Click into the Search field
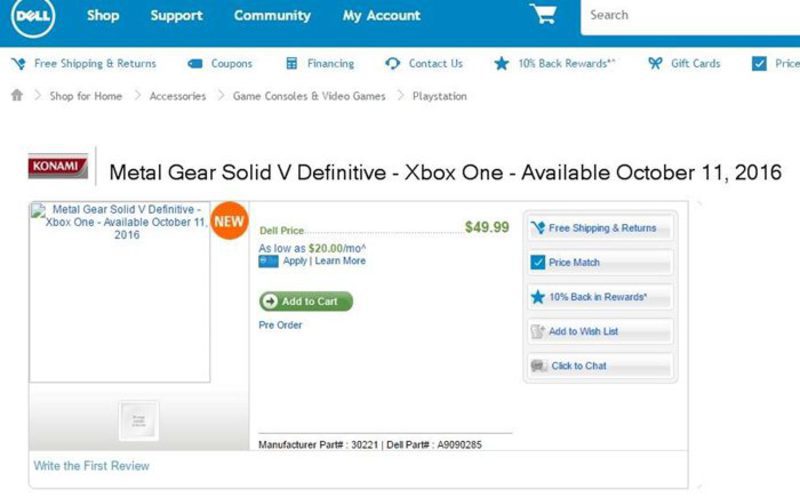Viewport: 800px width, 498px height. tap(690, 15)
